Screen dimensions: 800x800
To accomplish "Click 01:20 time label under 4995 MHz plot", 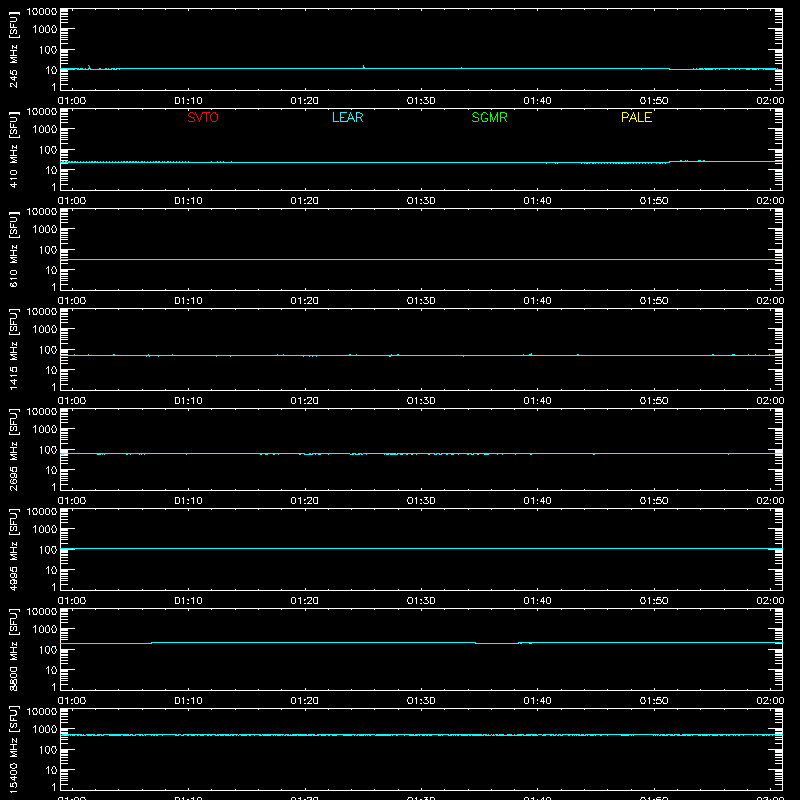I will [305, 601].
